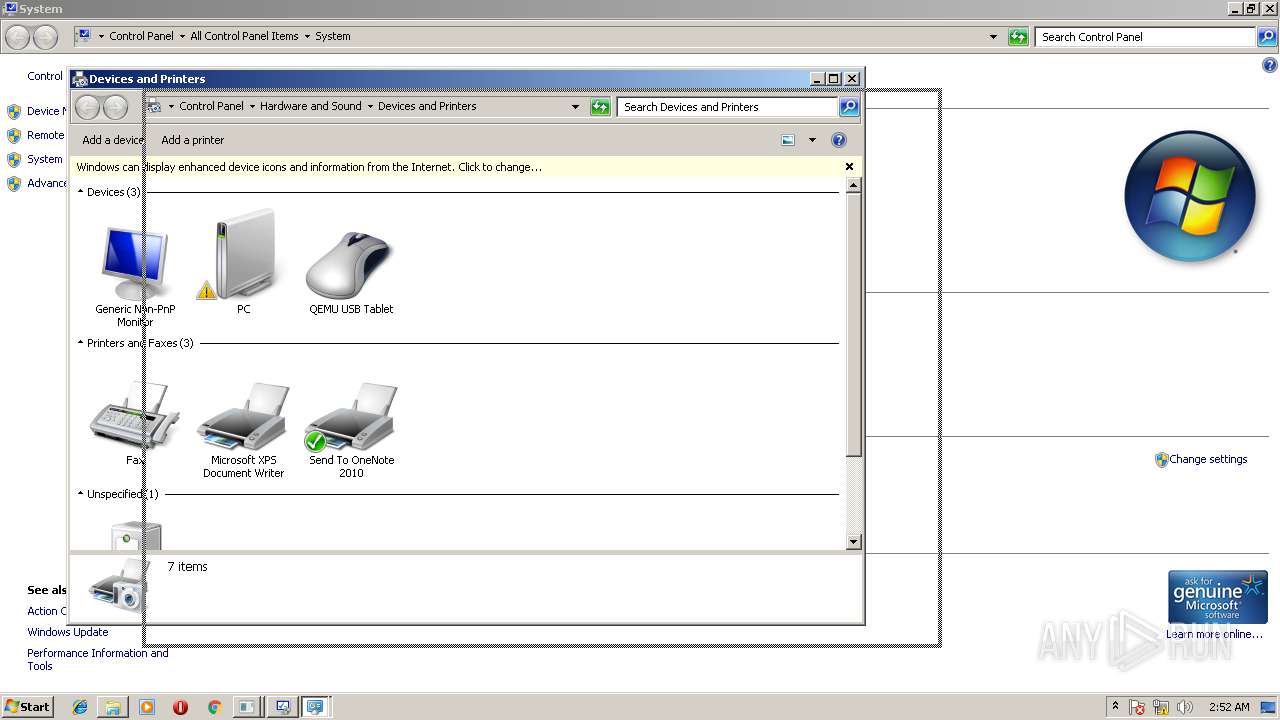Image resolution: width=1280 pixels, height=720 pixels.
Task: Click Control Panel breadcrumb in Devices window
Action: (x=211, y=106)
